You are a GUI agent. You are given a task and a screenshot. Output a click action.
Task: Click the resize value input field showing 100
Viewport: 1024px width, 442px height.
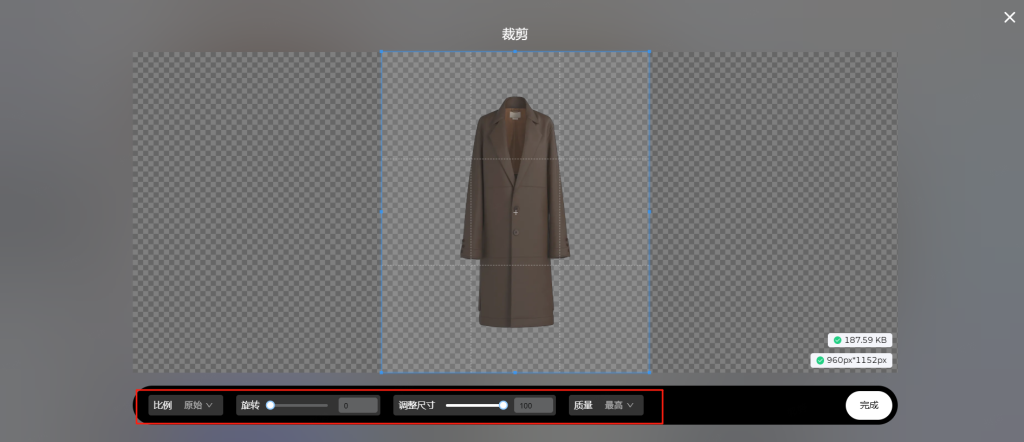(534, 405)
